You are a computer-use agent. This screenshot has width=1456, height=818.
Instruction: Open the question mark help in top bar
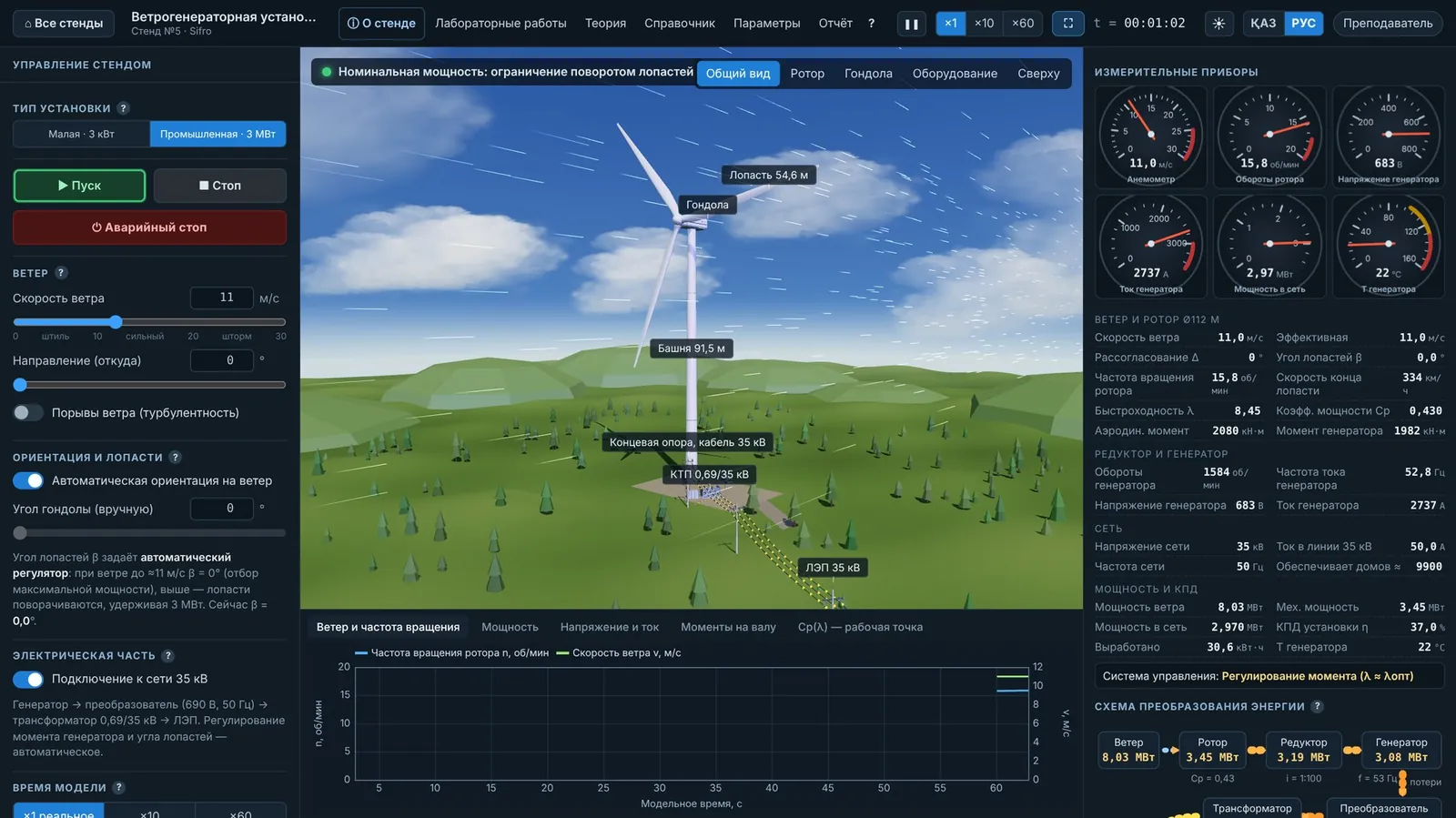871,24
